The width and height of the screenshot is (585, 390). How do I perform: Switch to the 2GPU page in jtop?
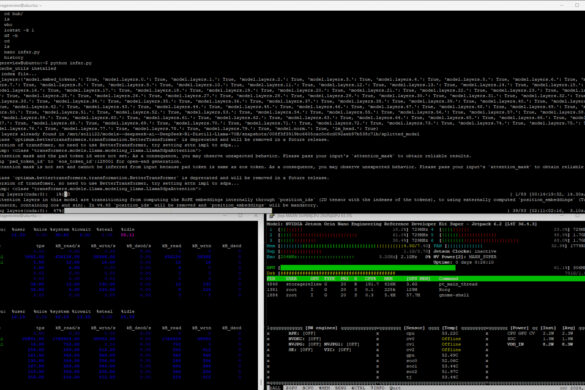click(291, 388)
